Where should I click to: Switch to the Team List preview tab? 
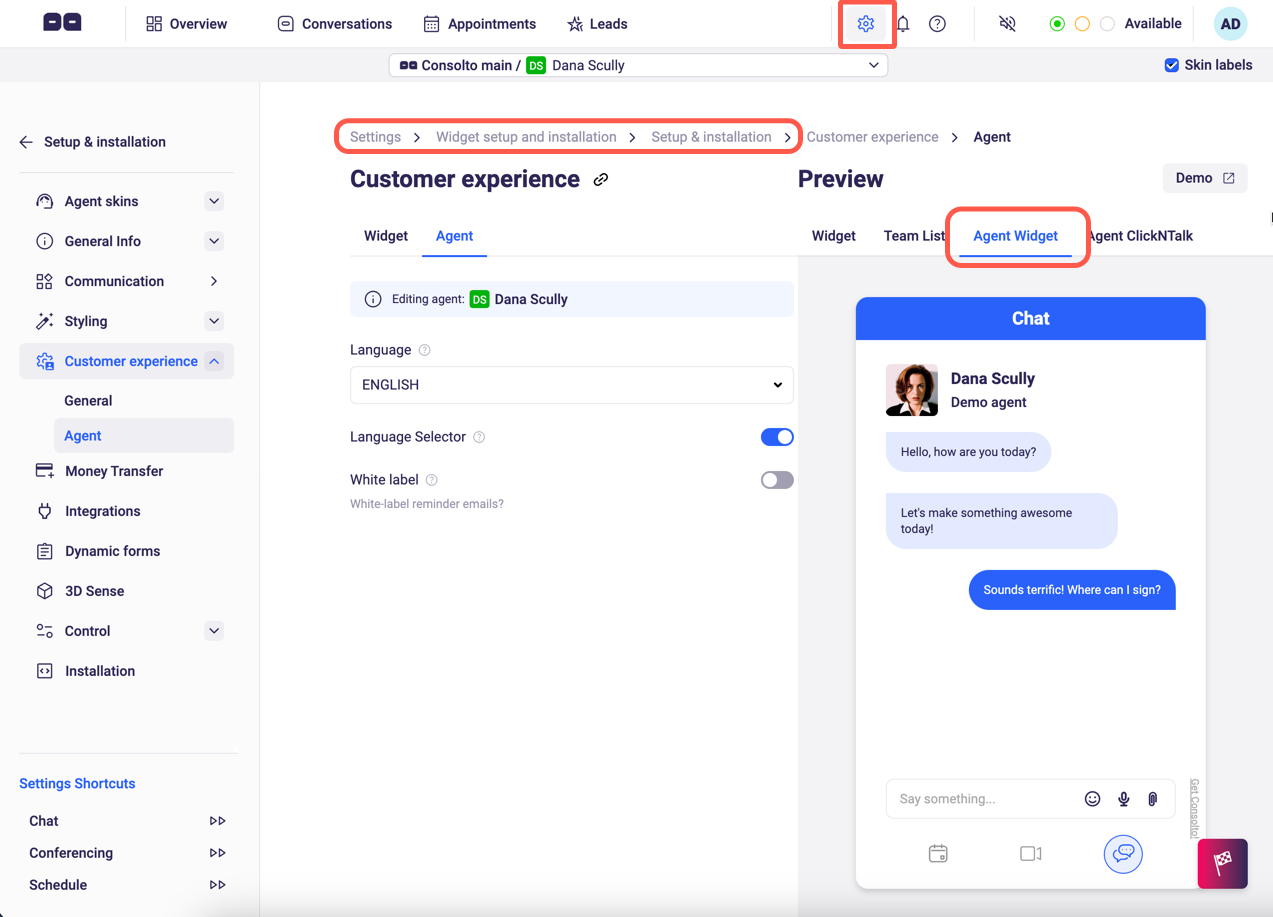coord(913,236)
